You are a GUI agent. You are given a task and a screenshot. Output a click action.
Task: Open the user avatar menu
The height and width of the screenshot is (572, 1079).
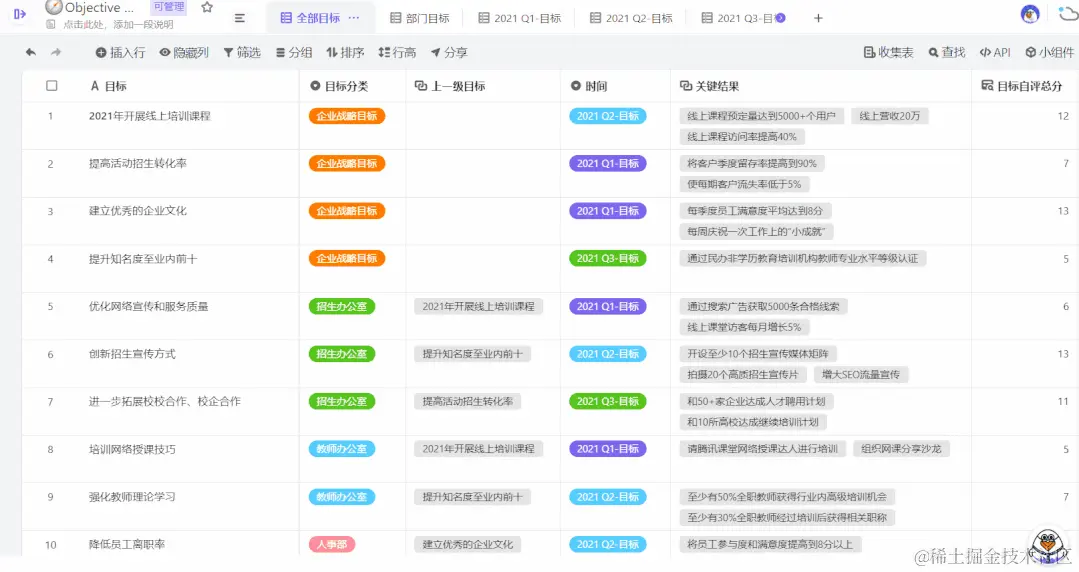click(1029, 14)
